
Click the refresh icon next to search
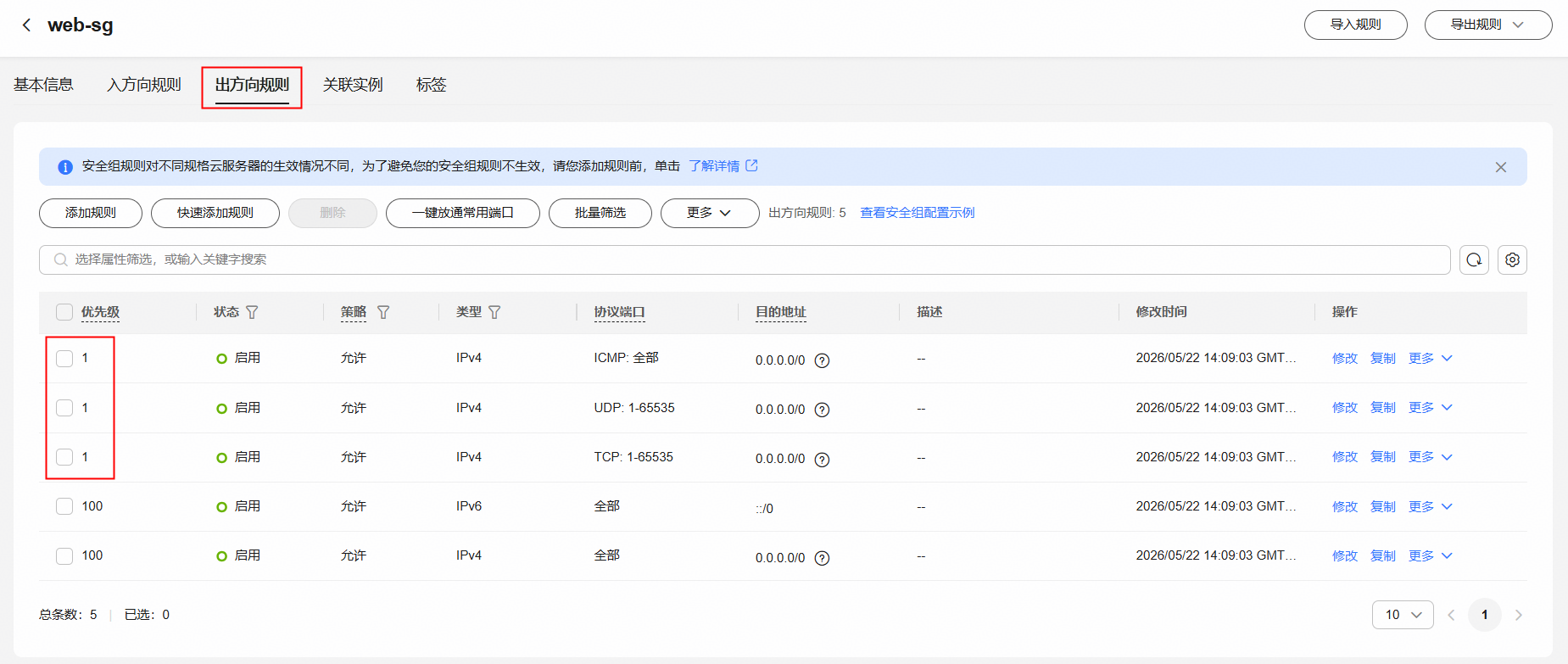coord(1474,259)
